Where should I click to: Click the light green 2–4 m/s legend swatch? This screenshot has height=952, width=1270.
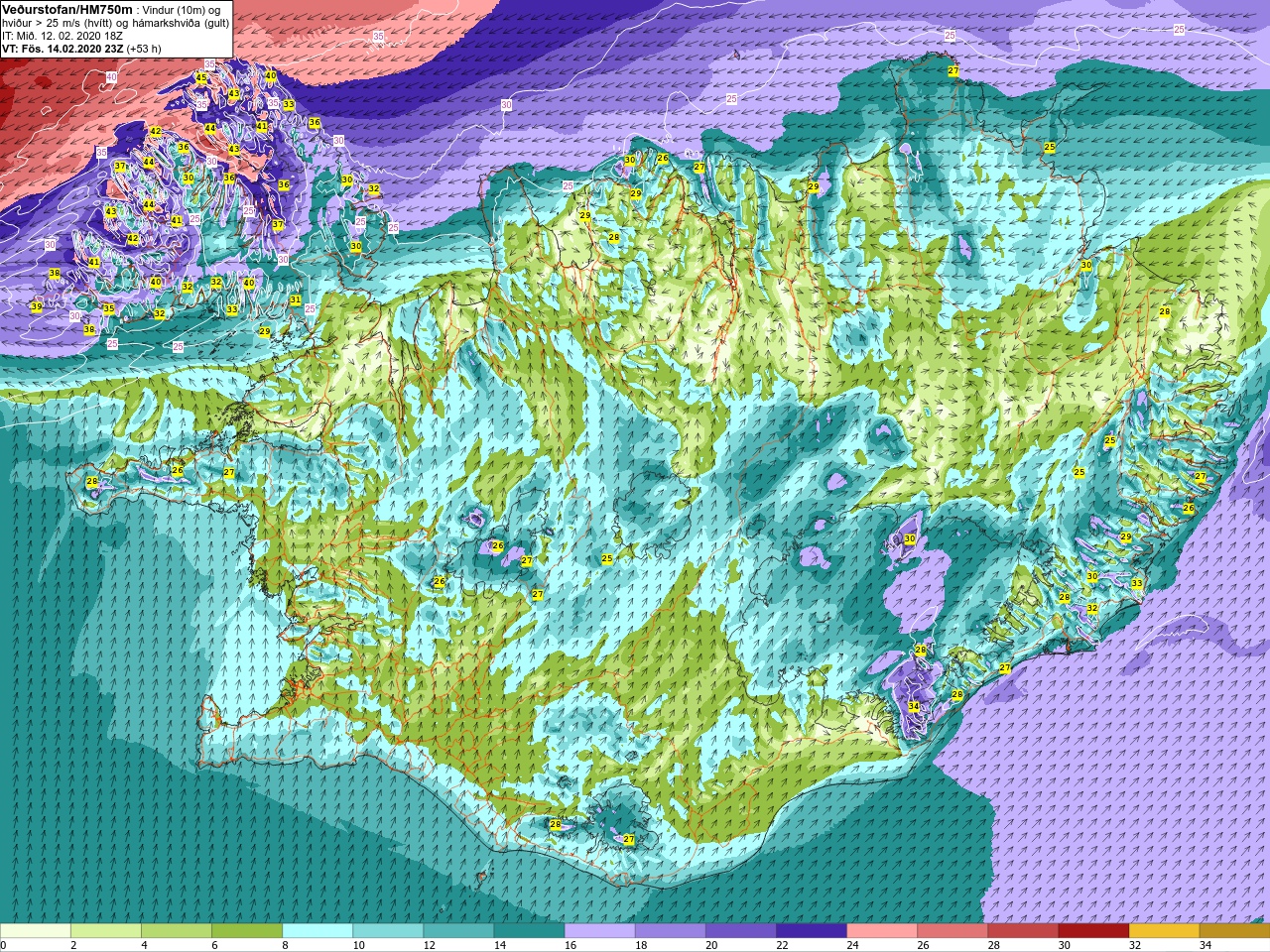[106, 931]
